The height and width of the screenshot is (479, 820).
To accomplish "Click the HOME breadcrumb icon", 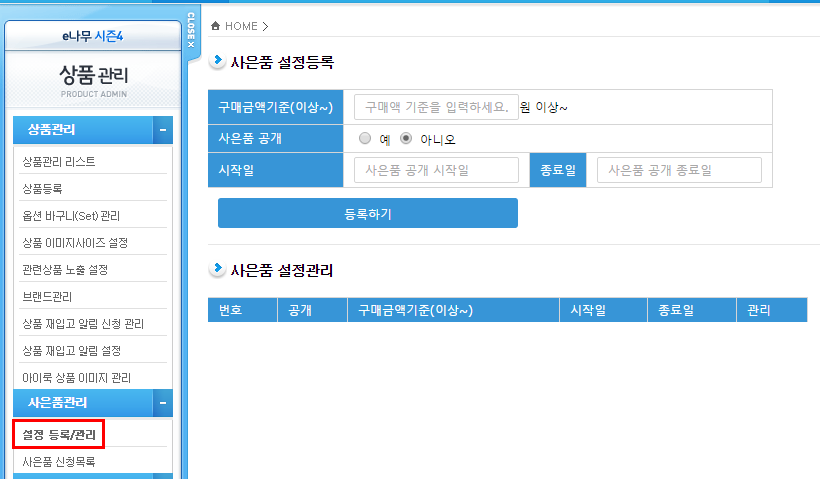I will [216, 26].
